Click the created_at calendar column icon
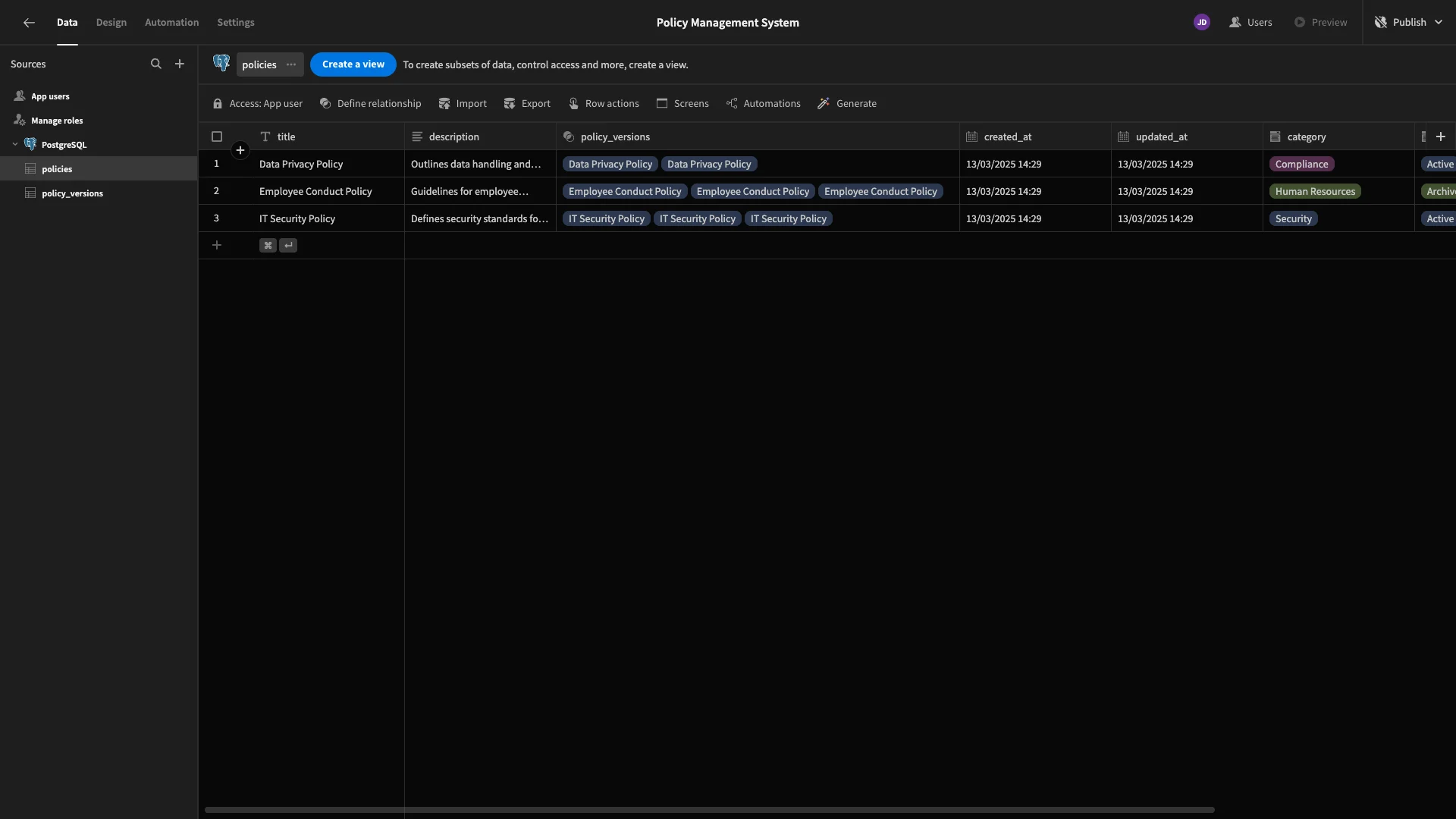1456x819 pixels. [972, 137]
